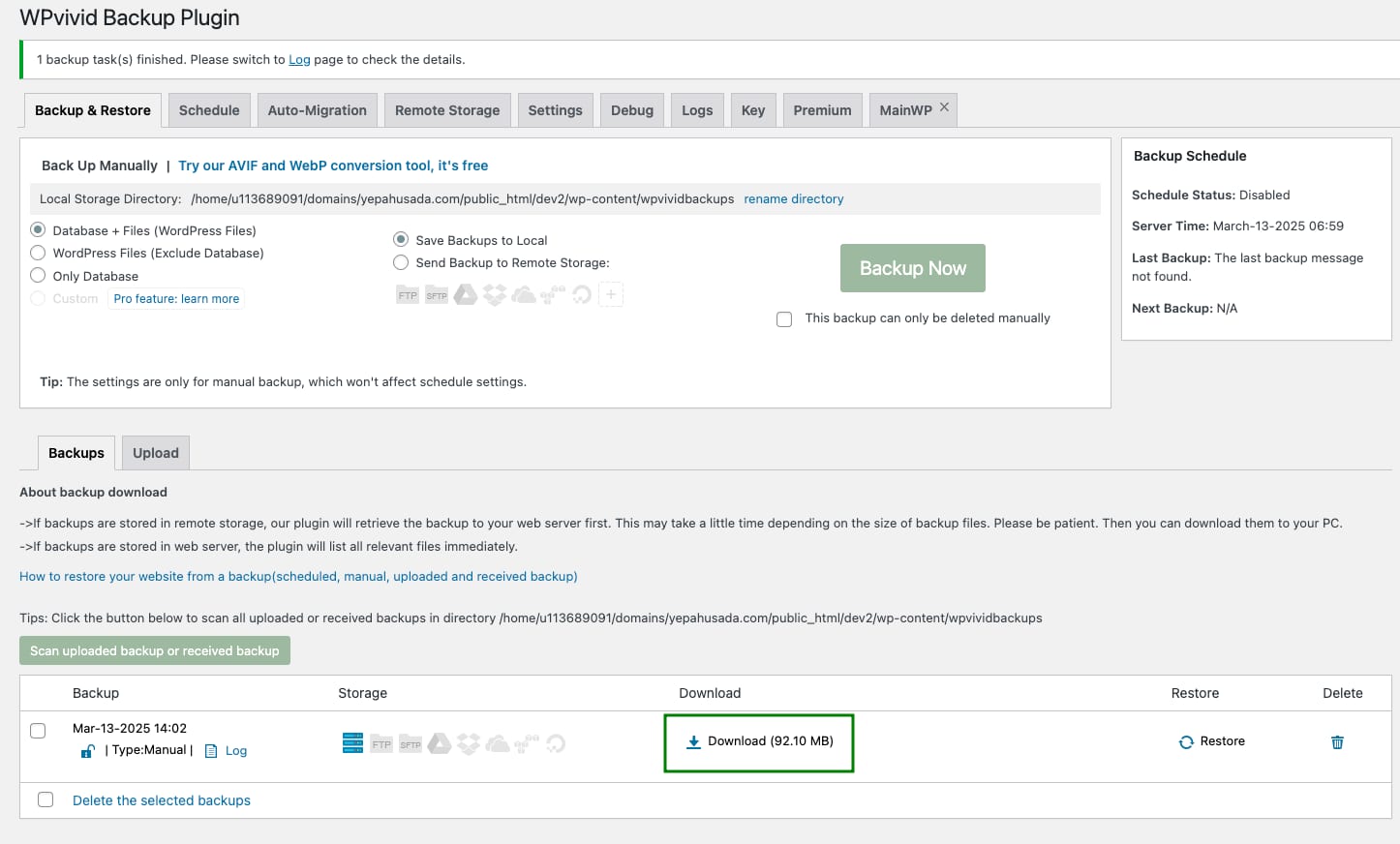Click the Dropbox icon under remote storage
The width and height of the screenshot is (1400, 844).
[495, 295]
